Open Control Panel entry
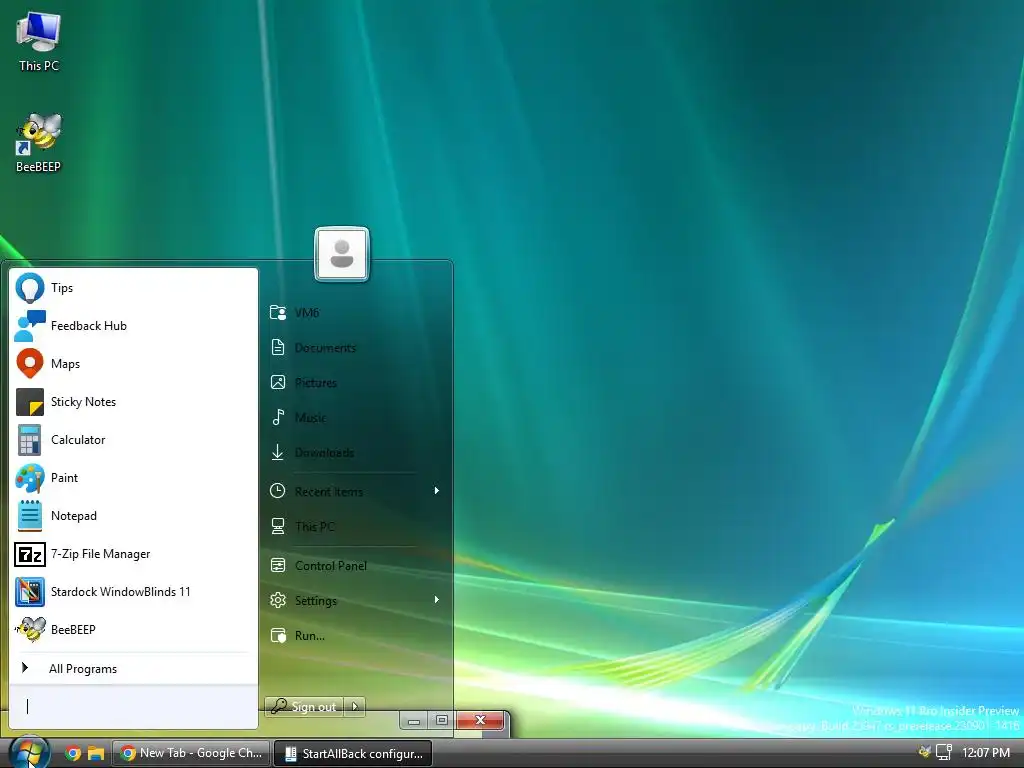 (355, 566)
